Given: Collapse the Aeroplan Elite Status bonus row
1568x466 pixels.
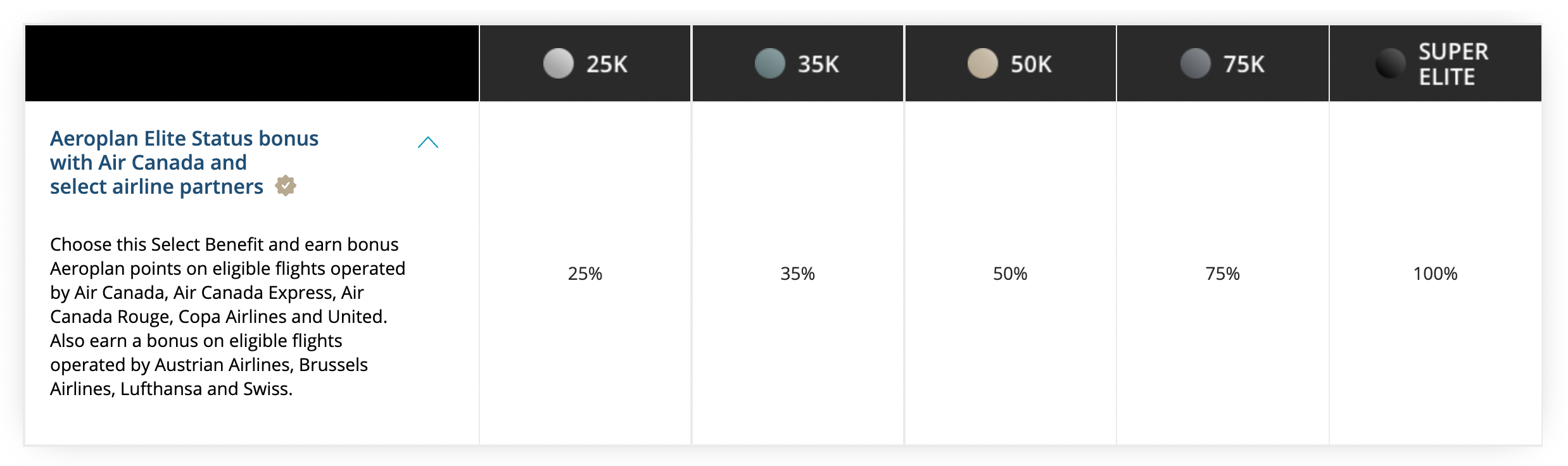Looking at the screenshot, I should (x=428, y=142).
